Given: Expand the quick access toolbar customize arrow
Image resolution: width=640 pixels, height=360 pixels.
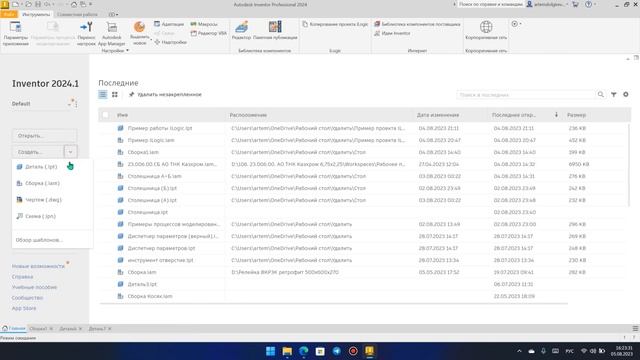Looking at the screenshot, I should [90, 4].
